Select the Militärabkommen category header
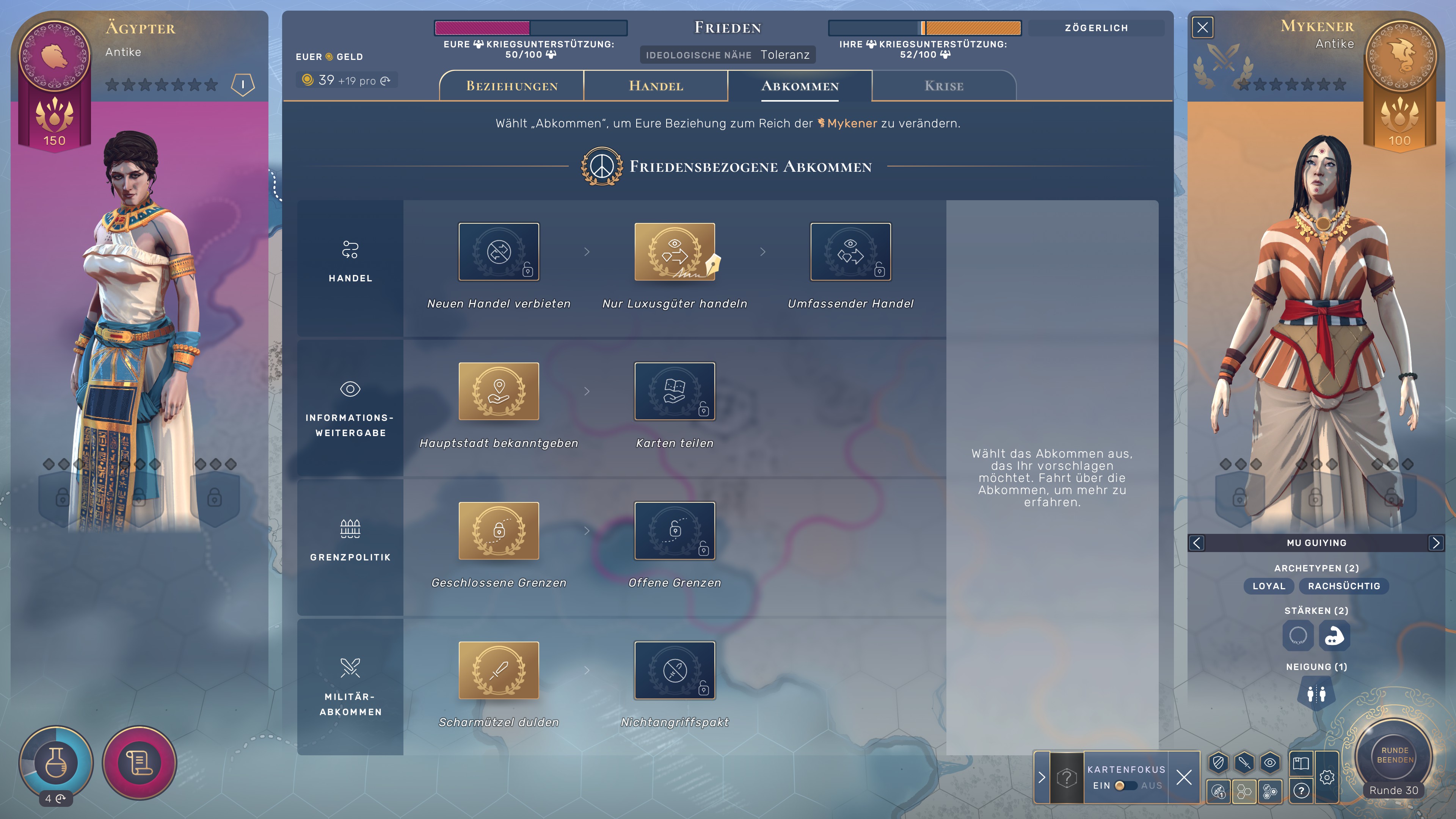Image resolution: width=1456 pixels, height=819 pixels. (x=350, y=687)
